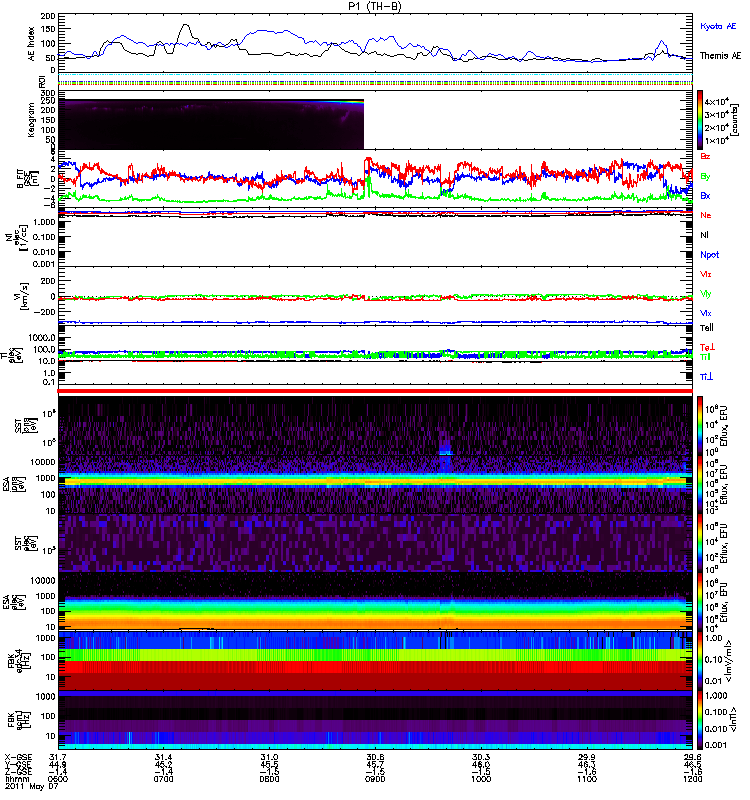Click the 4×10⁴ tick on Keogram color bar

(x=716, y=102)
